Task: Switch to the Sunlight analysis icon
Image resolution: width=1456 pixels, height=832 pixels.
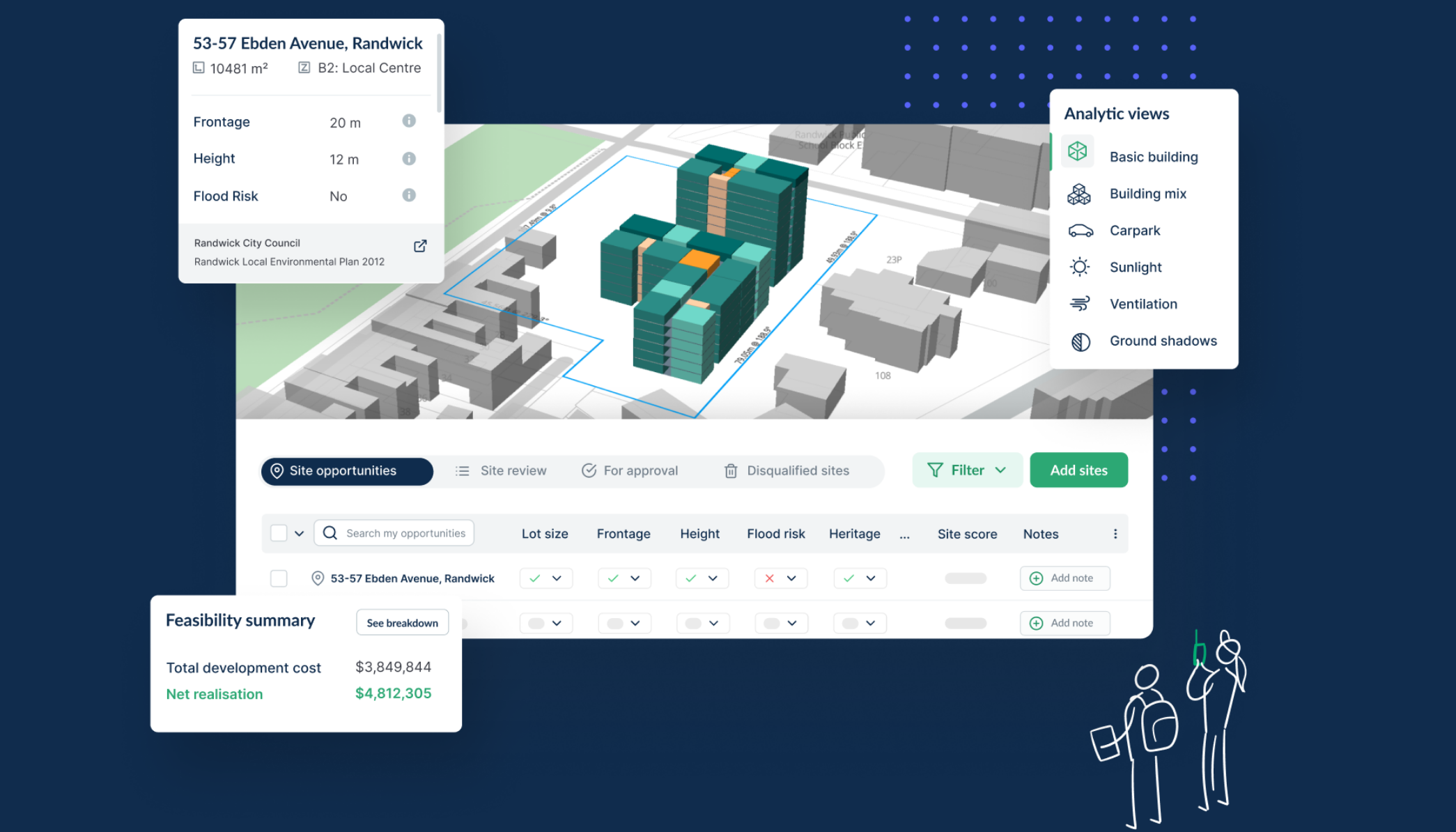Action: [1080, 267]
